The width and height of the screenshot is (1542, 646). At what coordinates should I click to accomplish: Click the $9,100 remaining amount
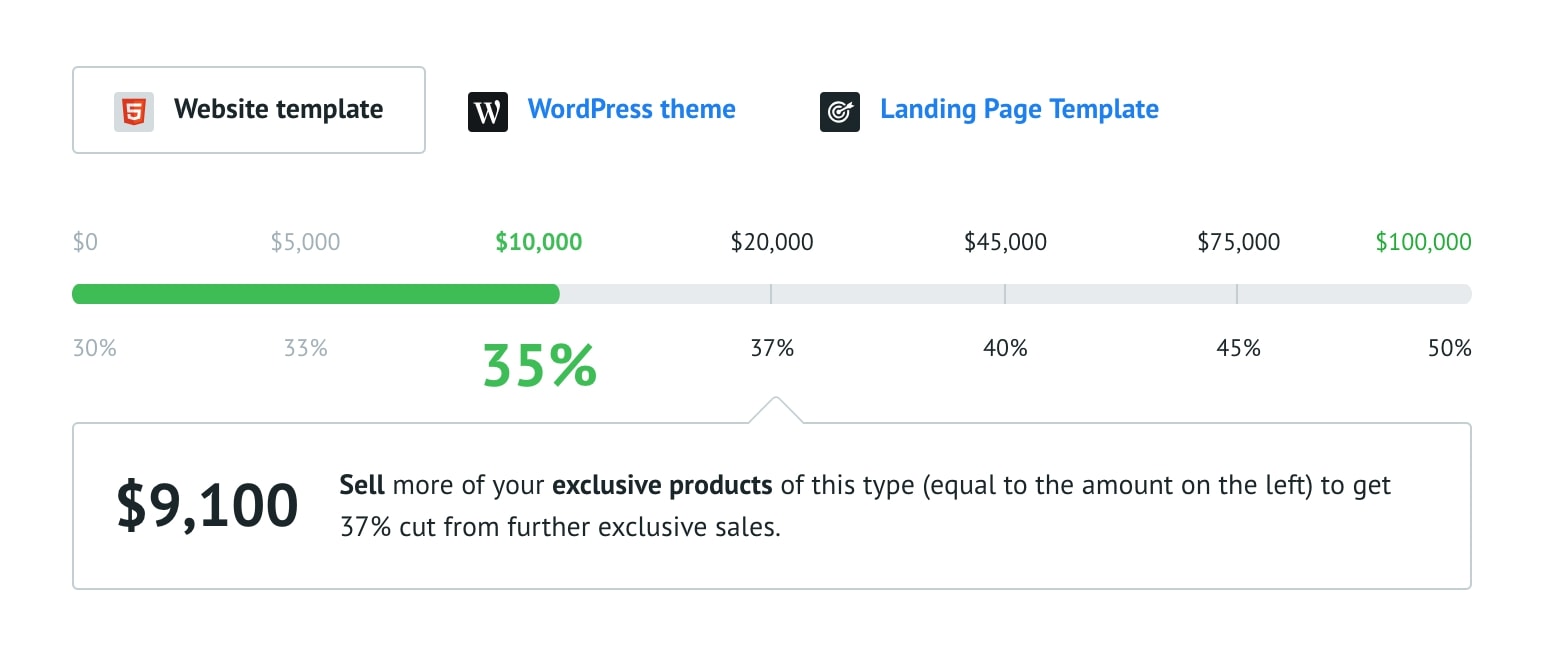tap(207, 505)
